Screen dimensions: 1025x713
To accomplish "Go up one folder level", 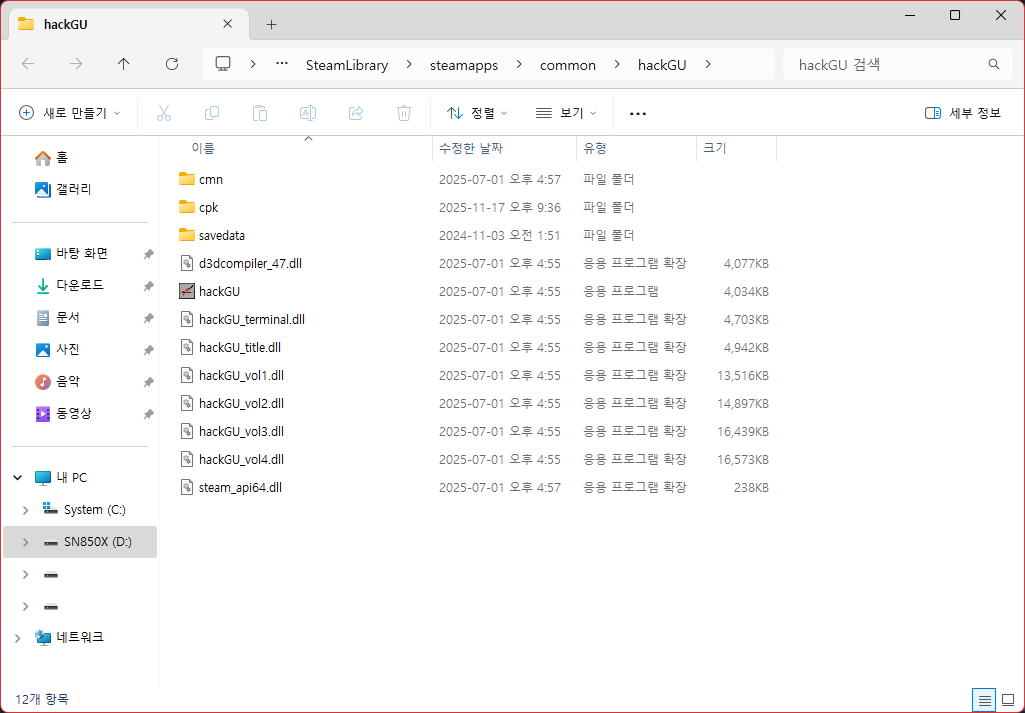I will coord(124,63).
